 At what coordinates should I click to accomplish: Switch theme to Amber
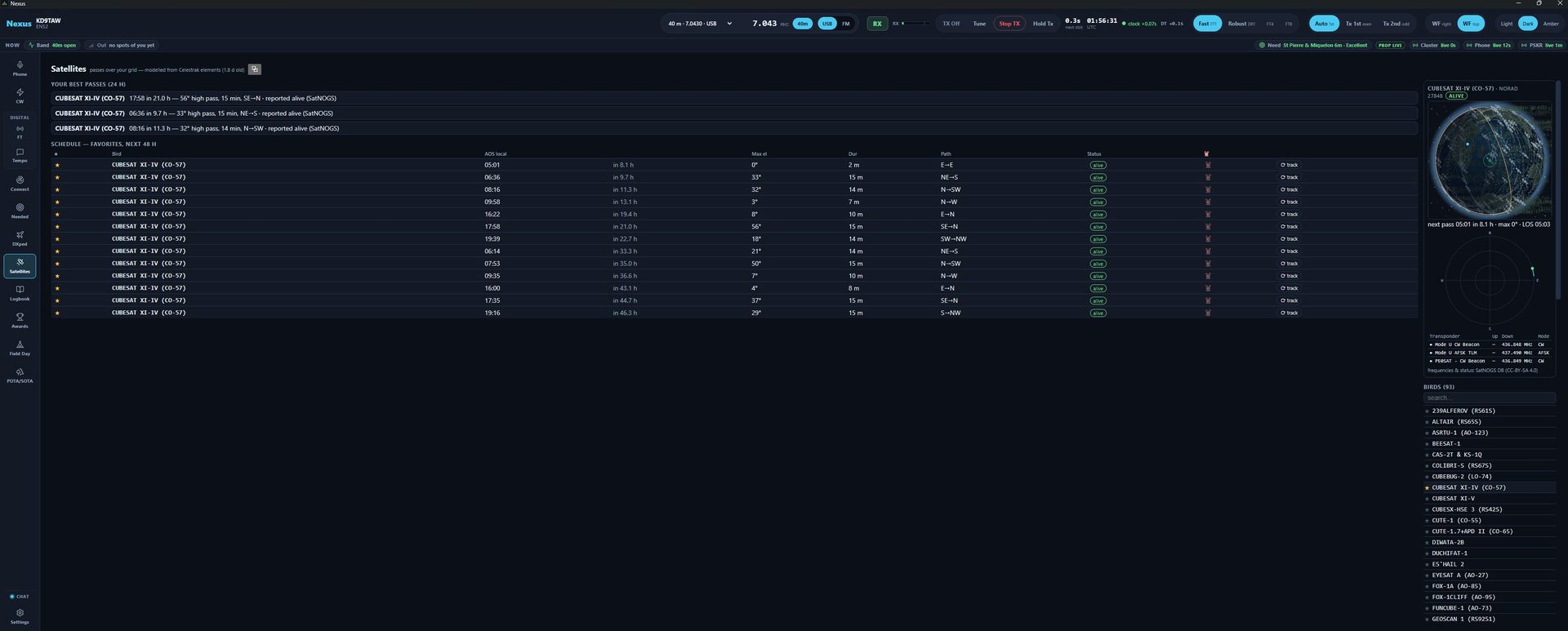(x=1551, y=24)
